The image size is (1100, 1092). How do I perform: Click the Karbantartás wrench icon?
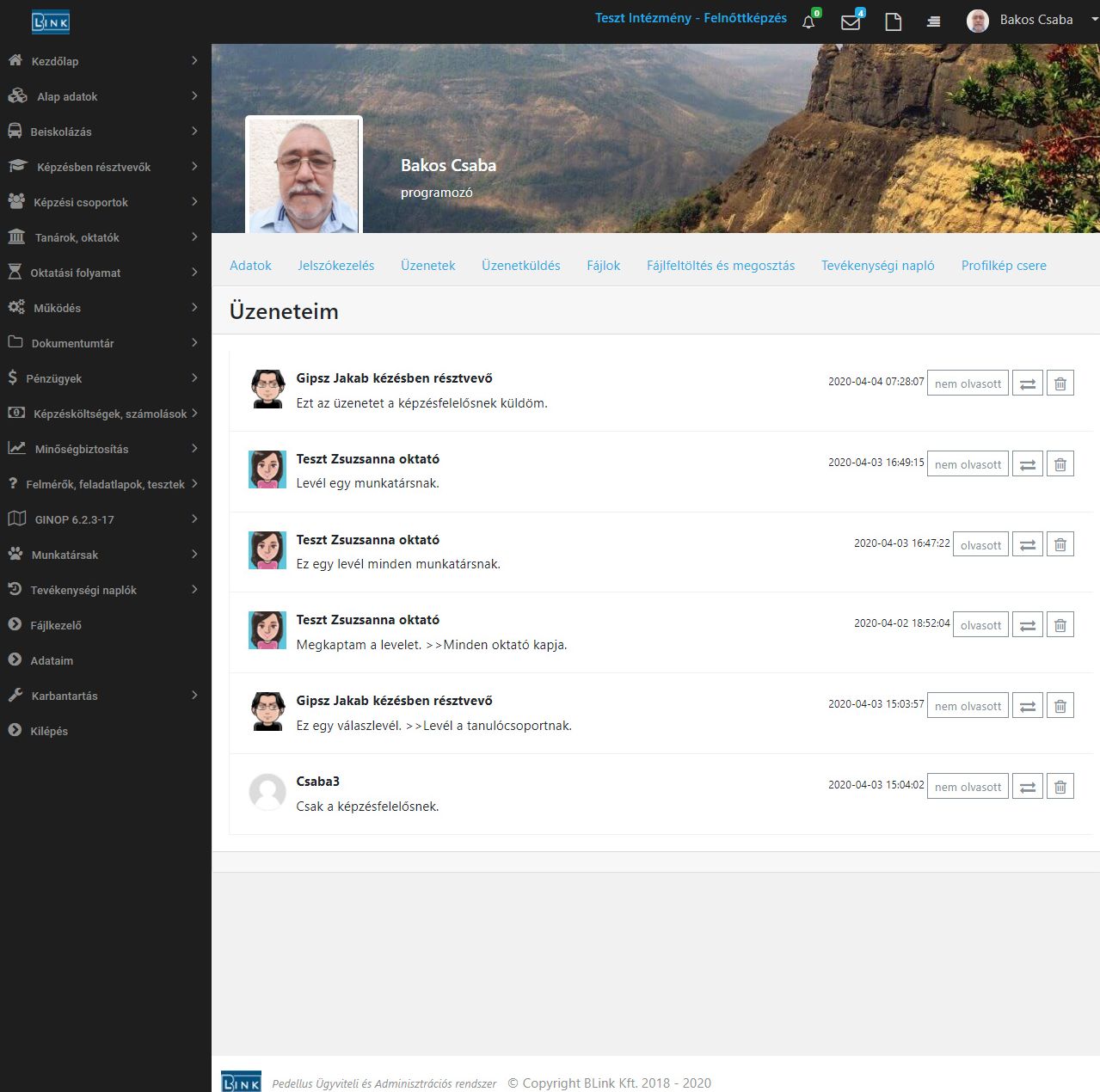pos(15,695)
